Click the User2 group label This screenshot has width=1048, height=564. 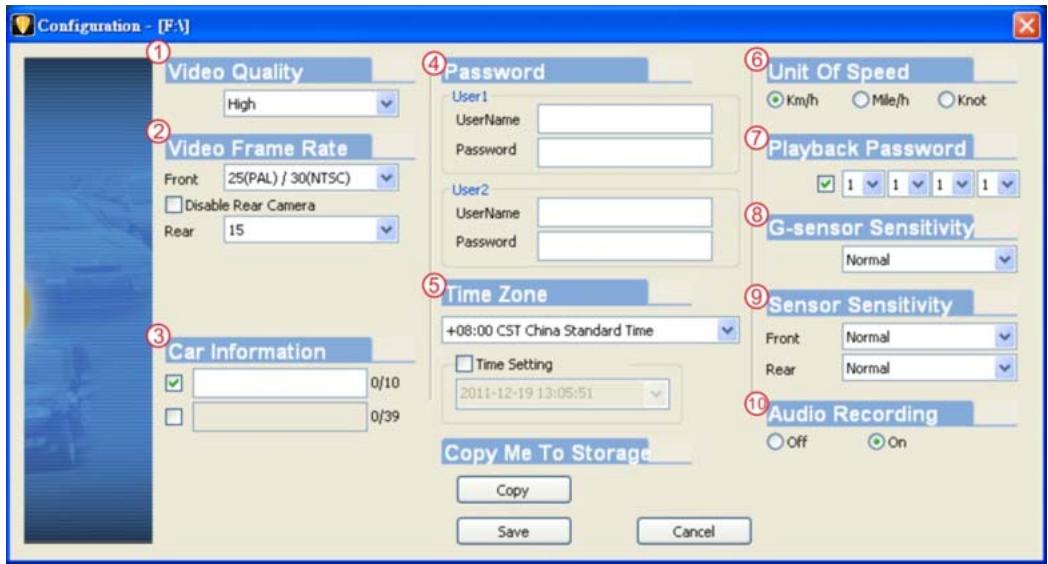click(470, 190)
